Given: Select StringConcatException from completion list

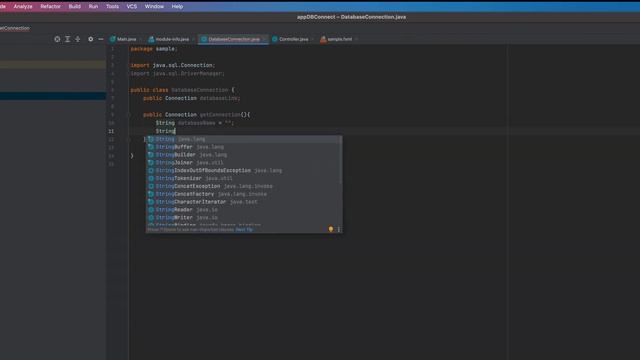Looking at the screenshot, I should [244, 186].
